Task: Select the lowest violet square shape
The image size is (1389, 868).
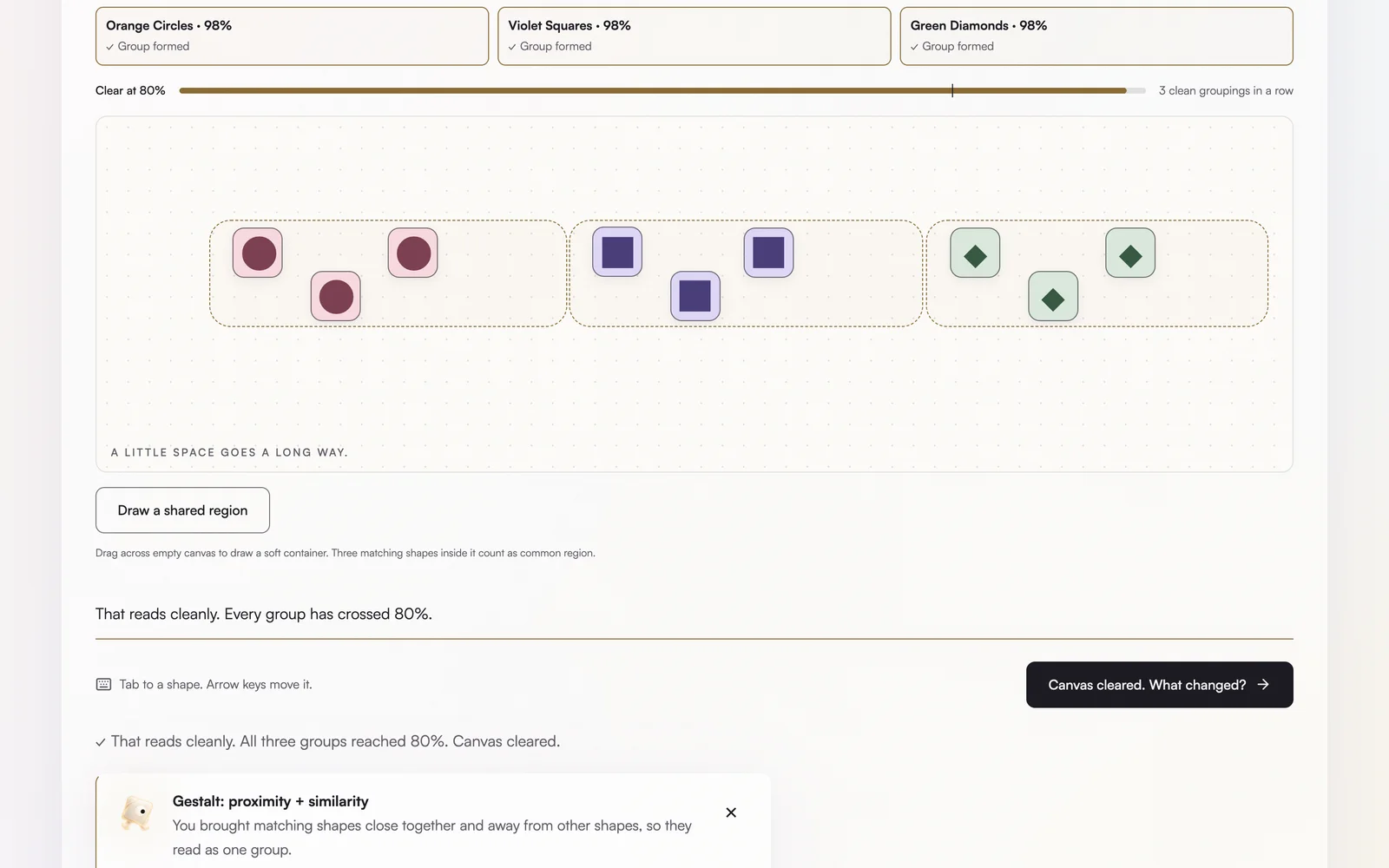Action: [695, 296]
